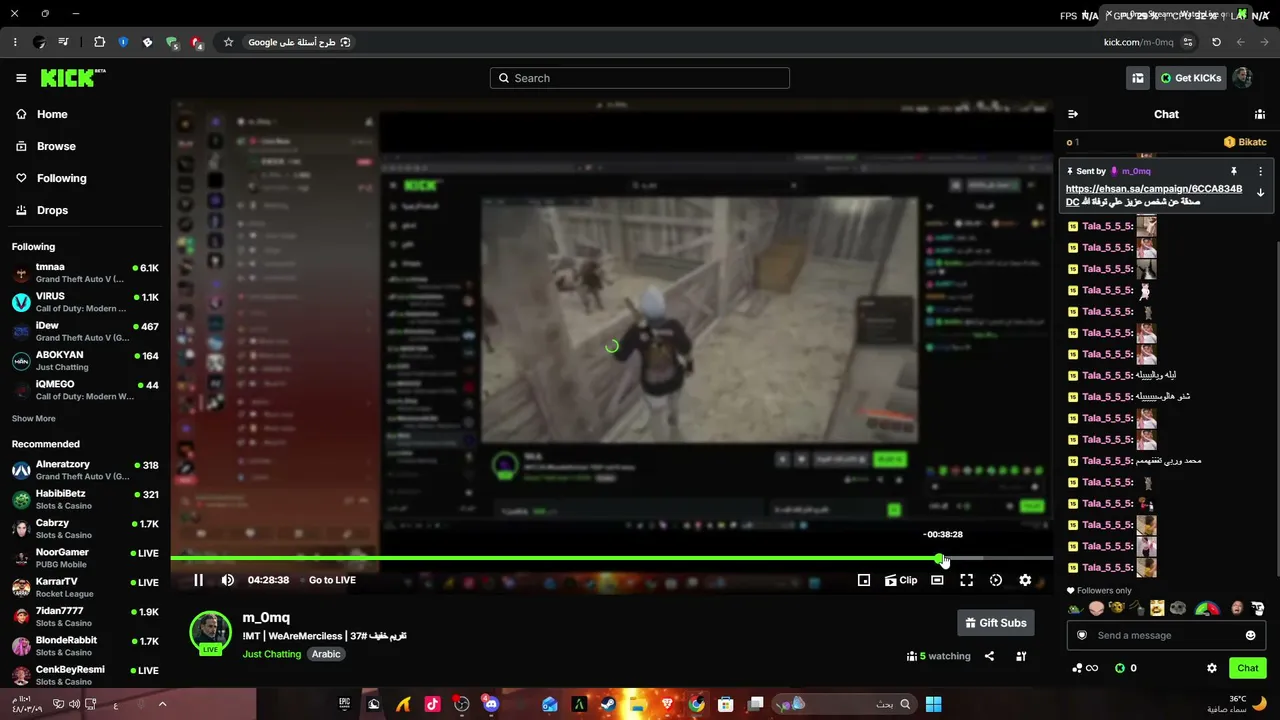Image resolution: width=1280 pixels, height=720 pixels.
Task: Go to Browse section
Action: point(46,146)
